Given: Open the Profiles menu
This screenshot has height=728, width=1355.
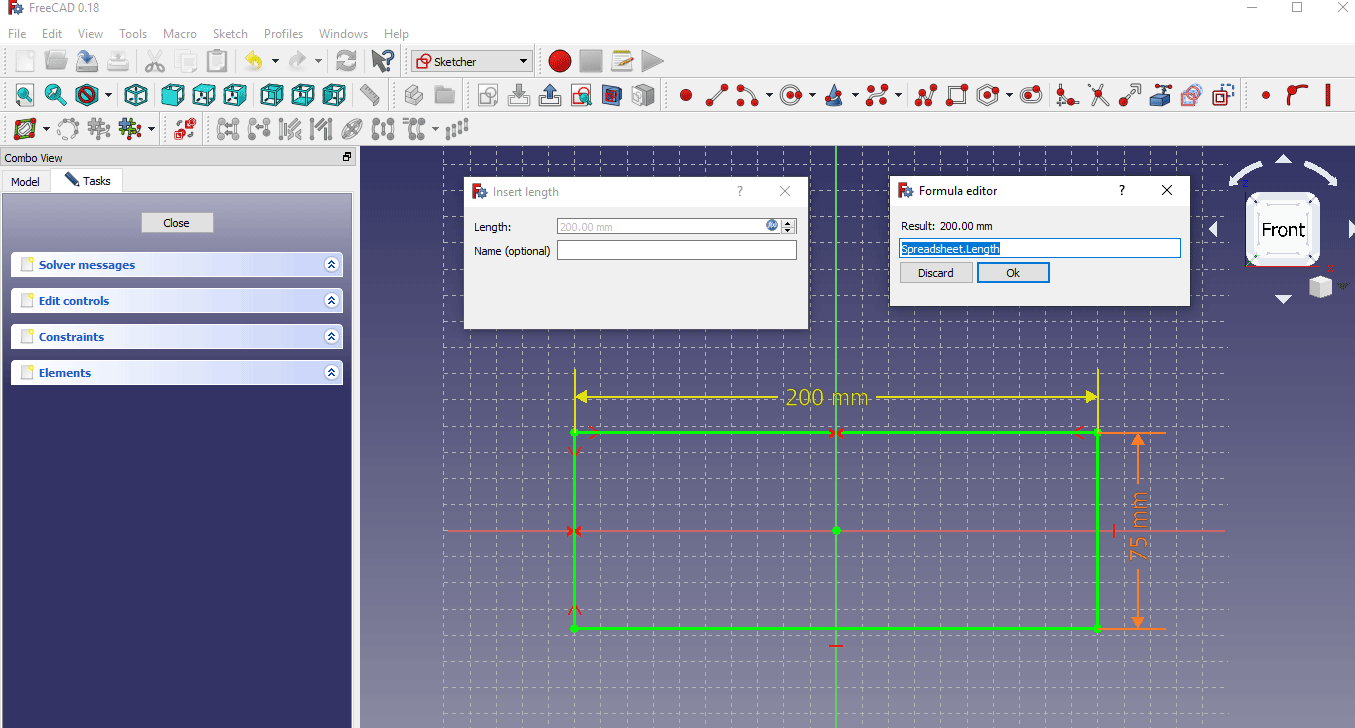Looking at the screenshot, I should click(x=283, y=34).
